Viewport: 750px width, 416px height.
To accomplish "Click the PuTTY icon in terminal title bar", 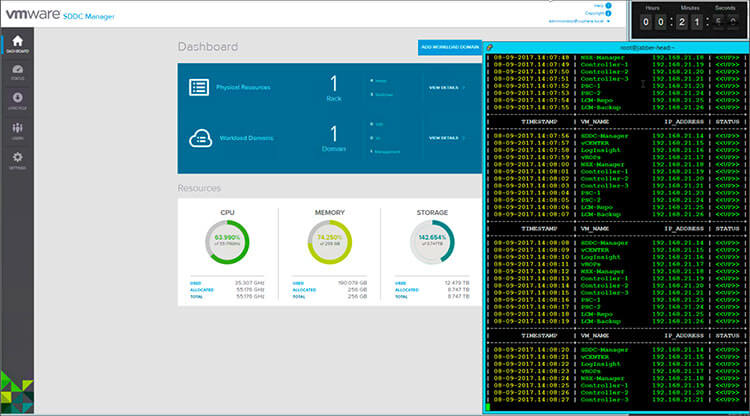I will click(x=489, y=48).
